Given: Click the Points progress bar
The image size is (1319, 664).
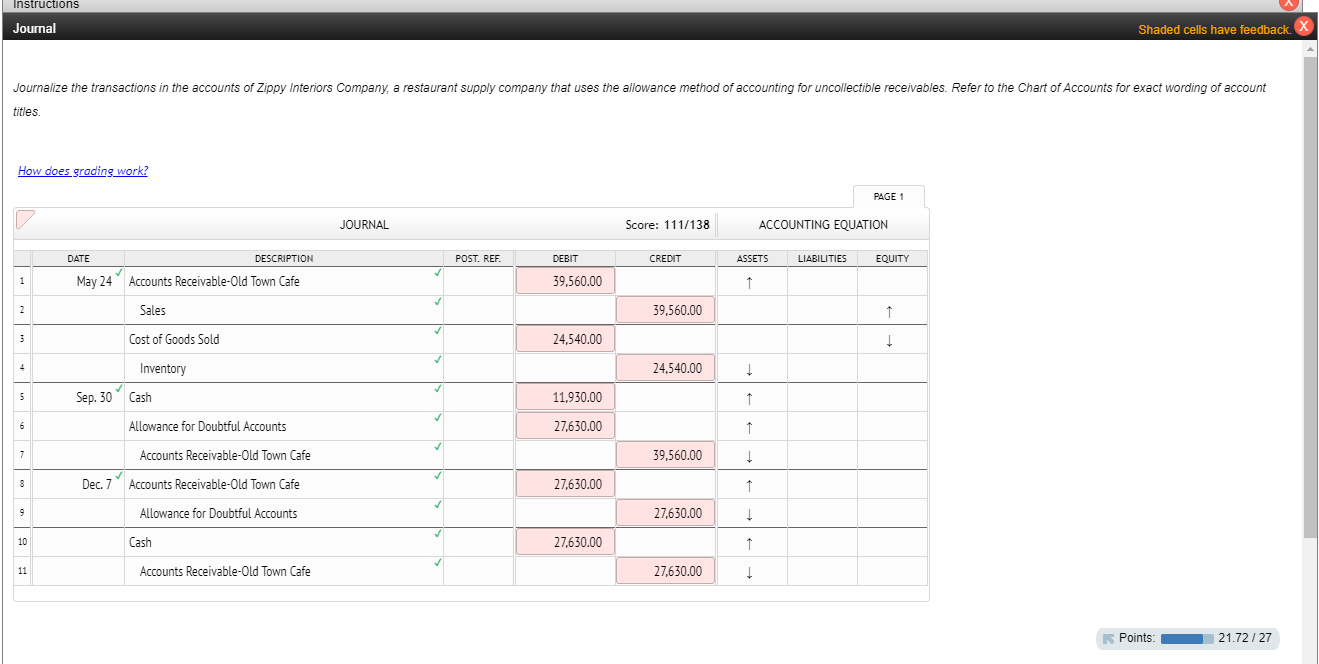Looking at the screenshot, I should (1186, 638).
